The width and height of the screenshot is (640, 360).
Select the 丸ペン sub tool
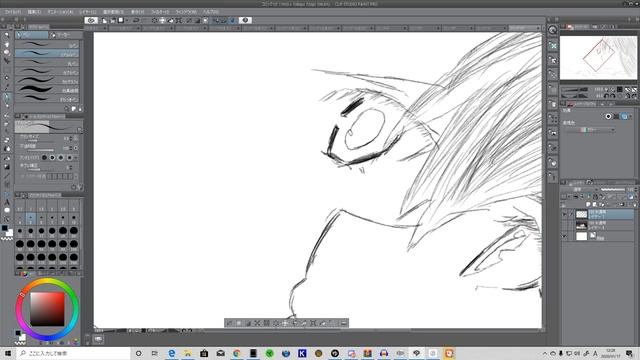click(47, 63)
